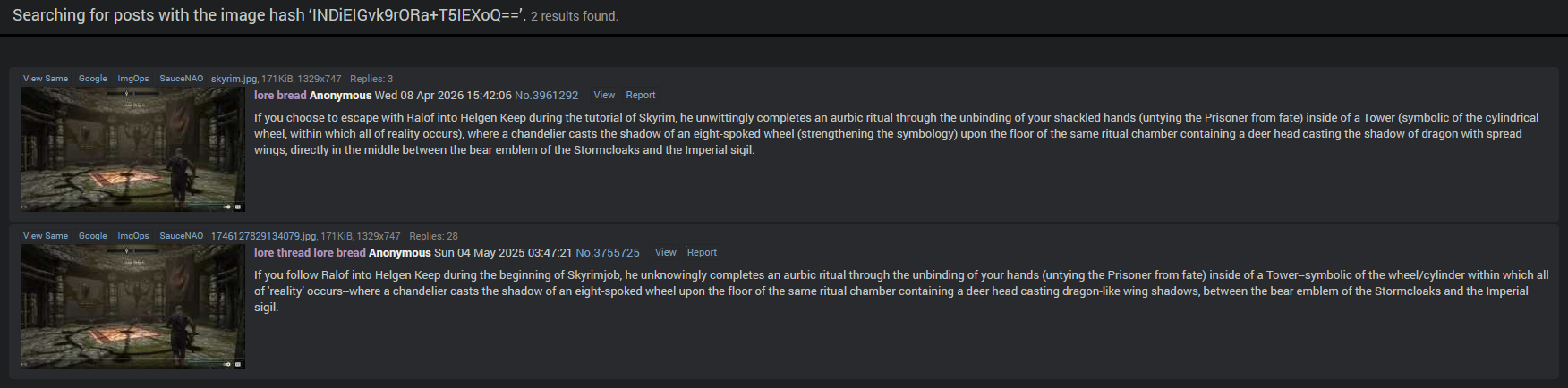This screenshot has width=1568, height=388.
Task: Search first post image on Google
Action: coord(92,79)
